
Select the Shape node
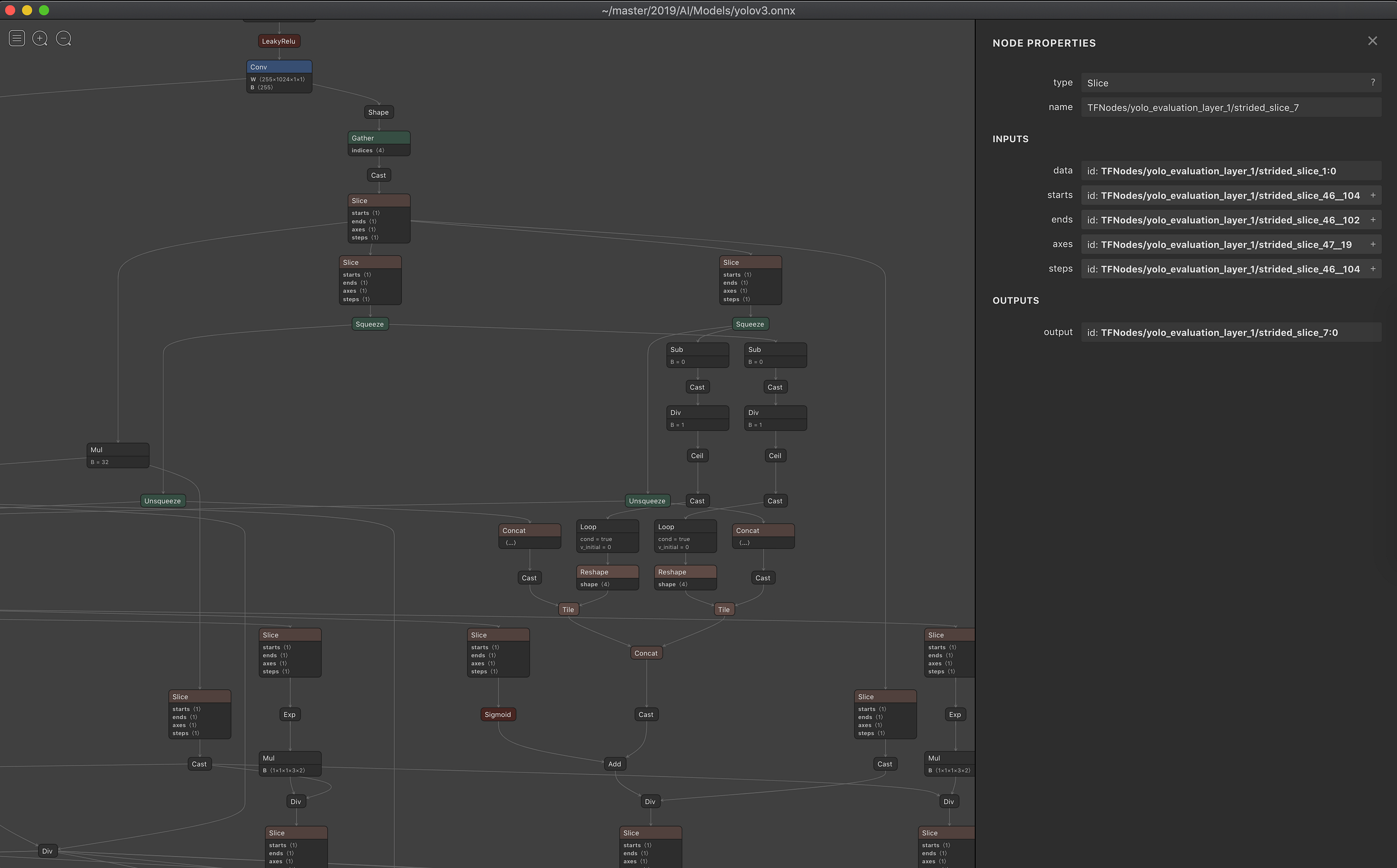[x=378, y=112]
